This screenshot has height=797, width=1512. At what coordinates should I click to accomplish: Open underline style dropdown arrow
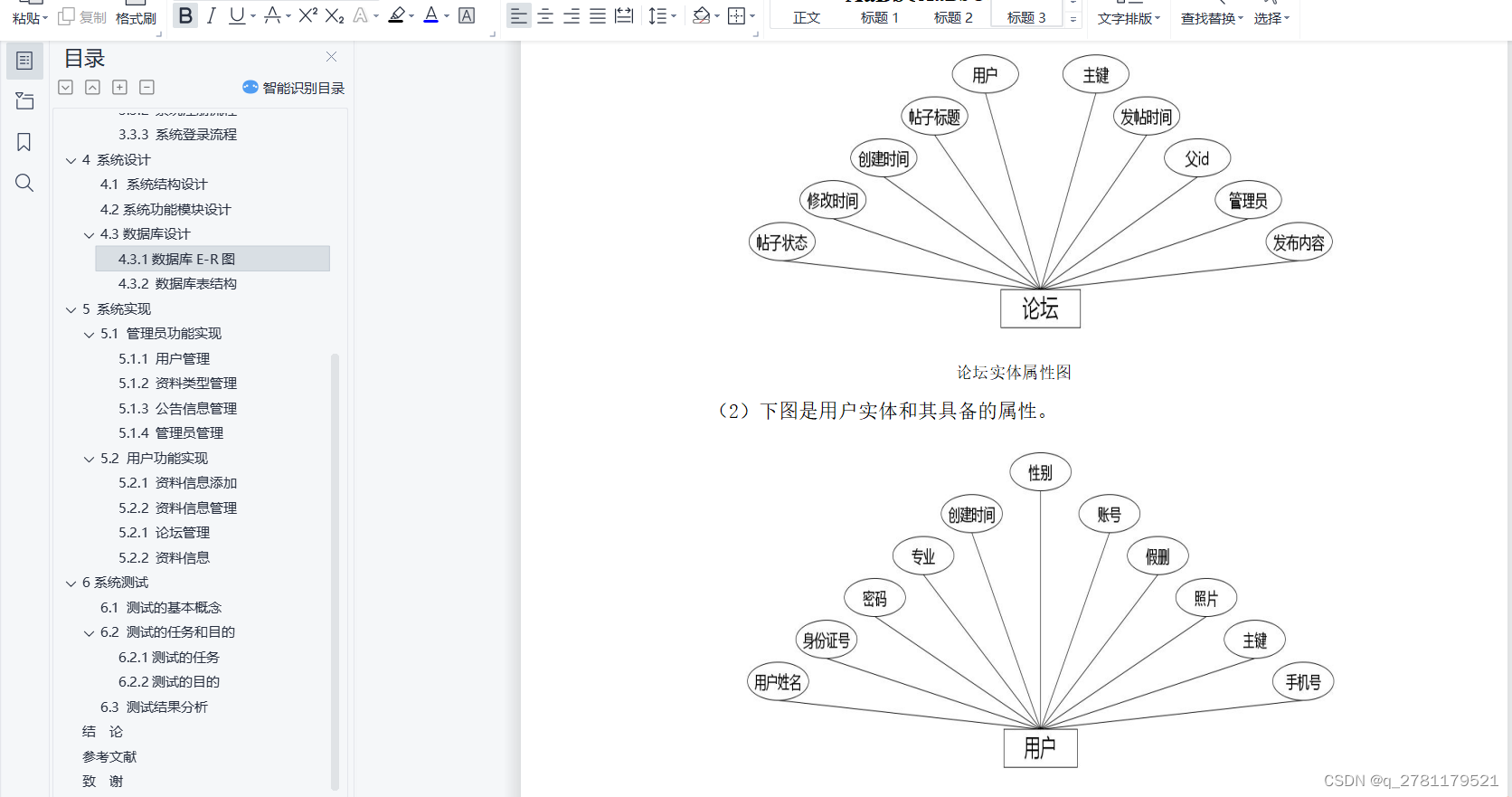pyautogui.click(x=253, y=16)
